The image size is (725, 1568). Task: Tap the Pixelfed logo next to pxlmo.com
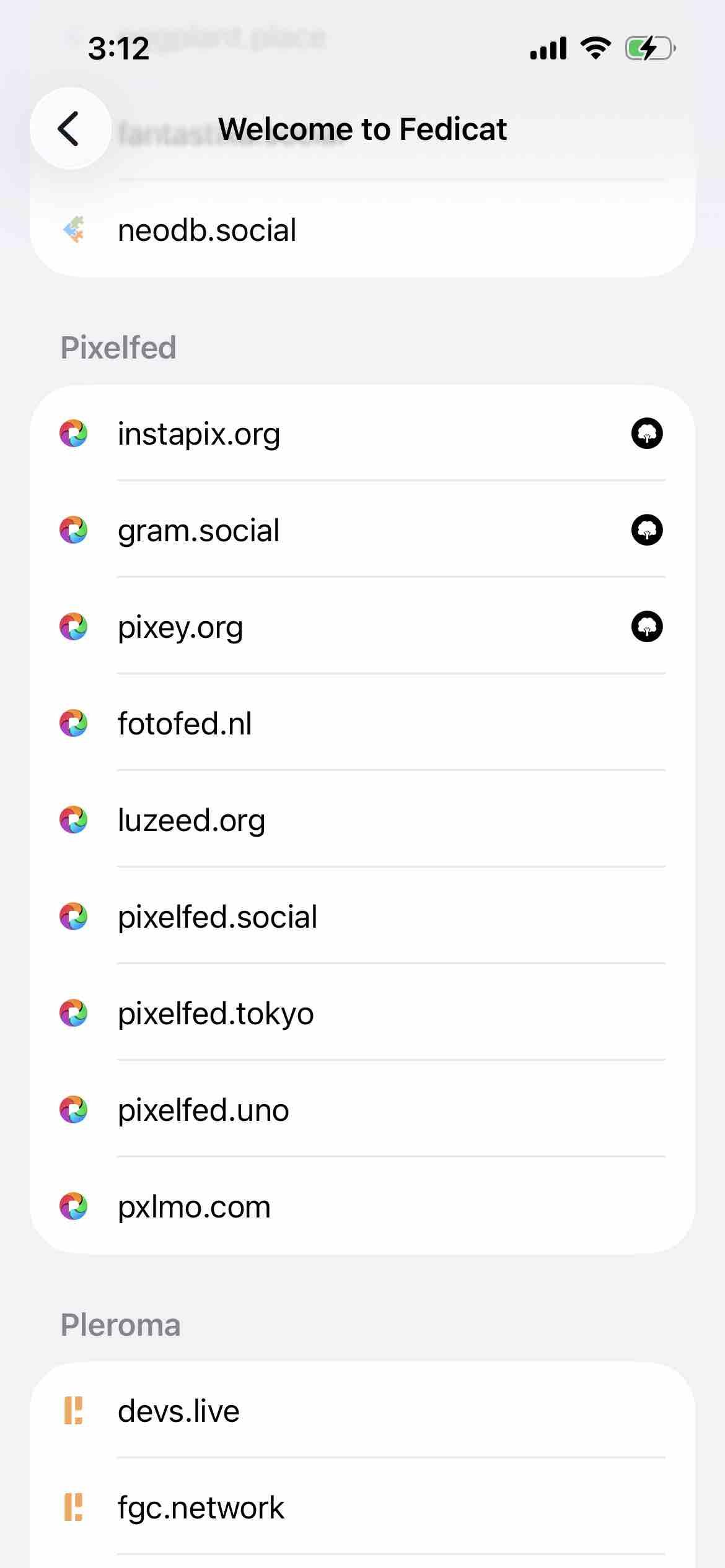pyautogui.click(x=73, y=1206)
